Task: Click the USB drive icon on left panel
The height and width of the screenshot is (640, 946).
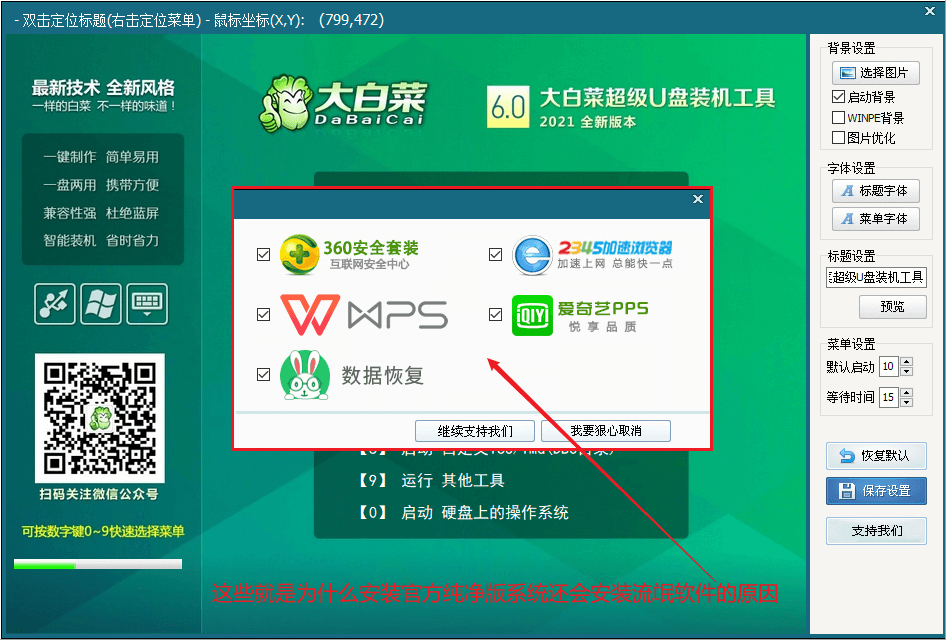Action: click(55, 304)
